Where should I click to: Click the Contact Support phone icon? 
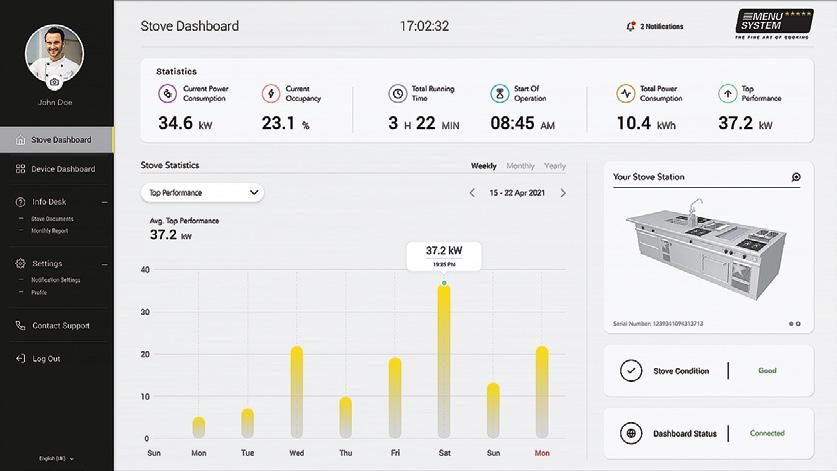pyautogui.click(x=20, y=326)
